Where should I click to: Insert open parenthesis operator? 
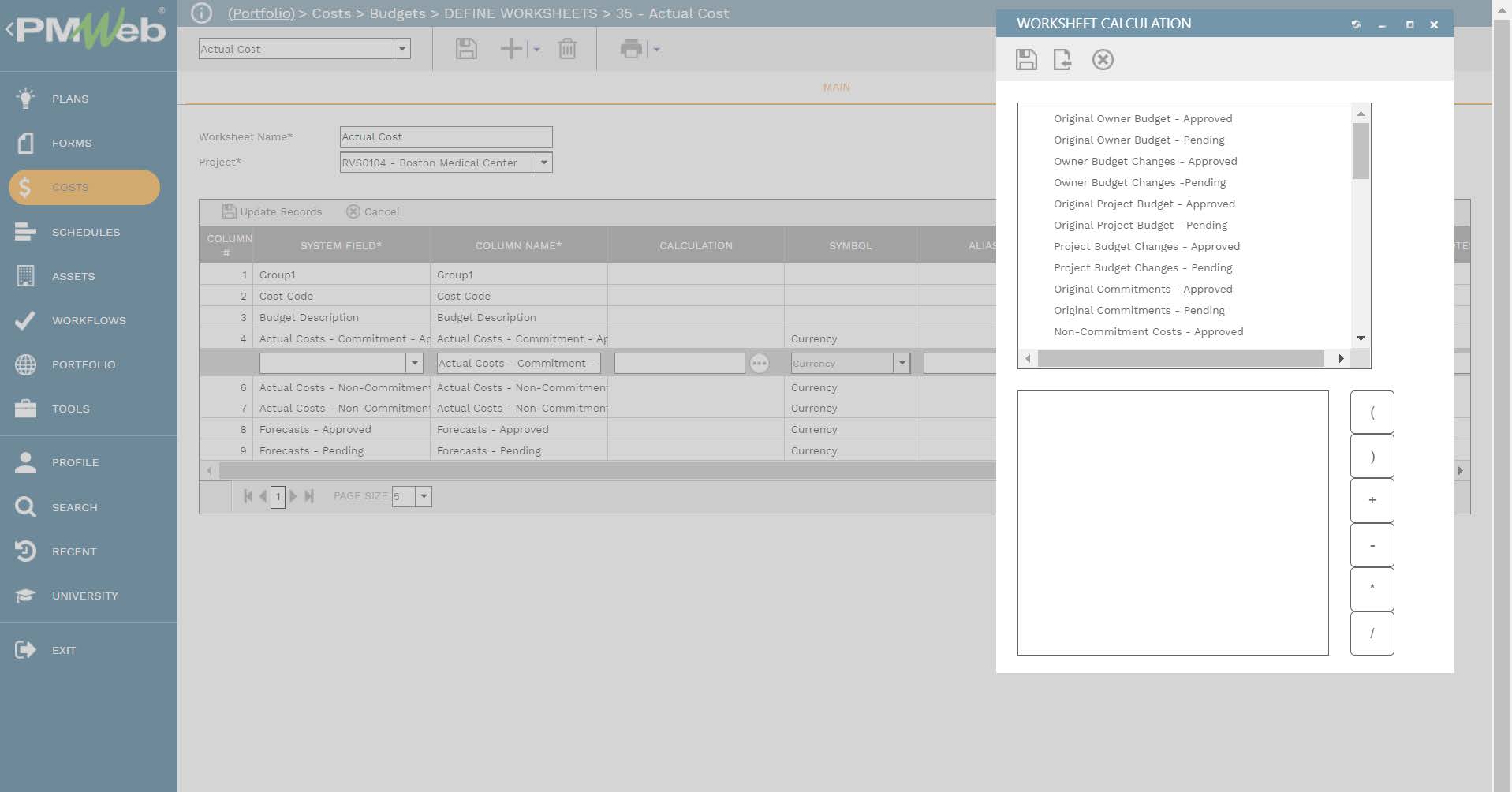point(1372,412)
